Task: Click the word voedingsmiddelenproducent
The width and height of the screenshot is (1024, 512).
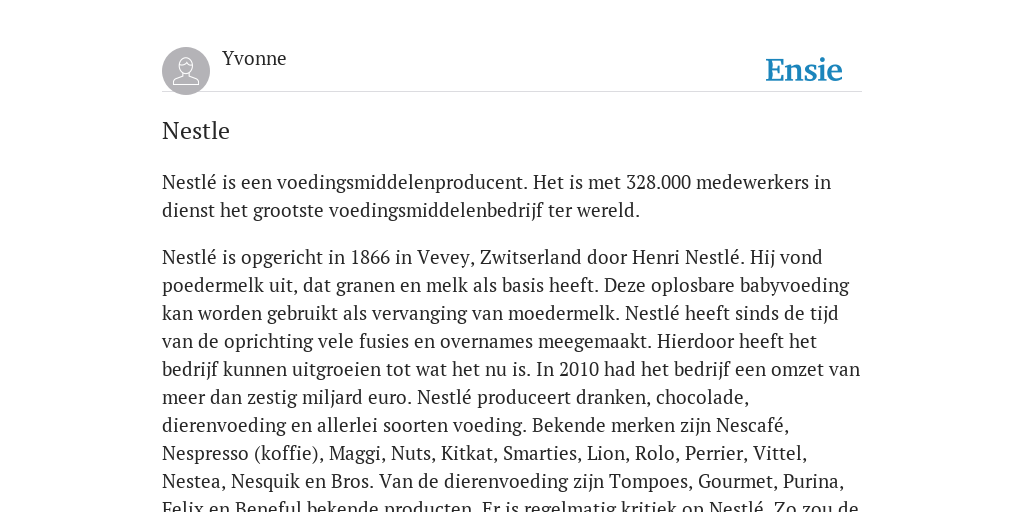Action: click(404, 183)
